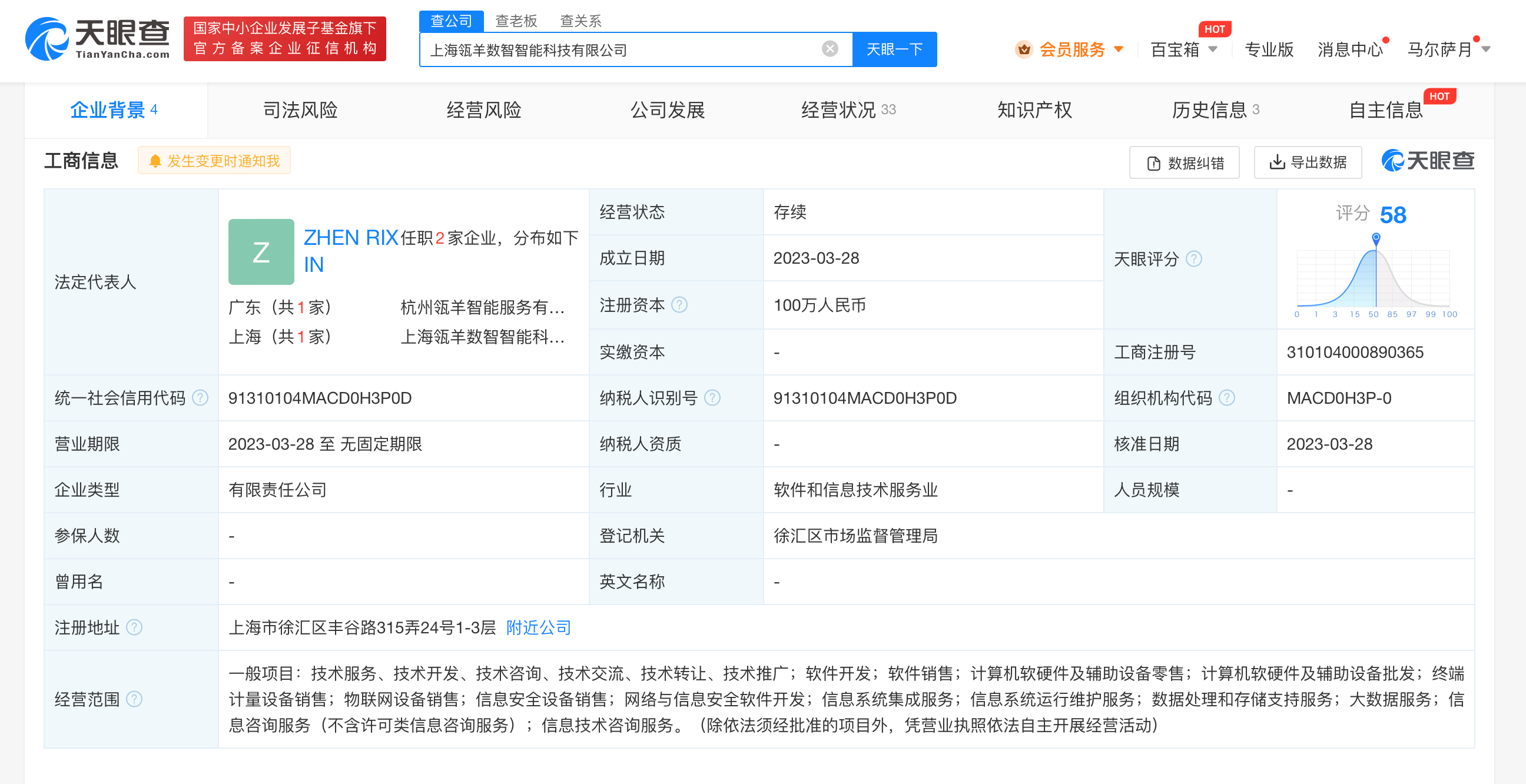Open ZHEN RIXIN legal representative link

click(351, 251)
